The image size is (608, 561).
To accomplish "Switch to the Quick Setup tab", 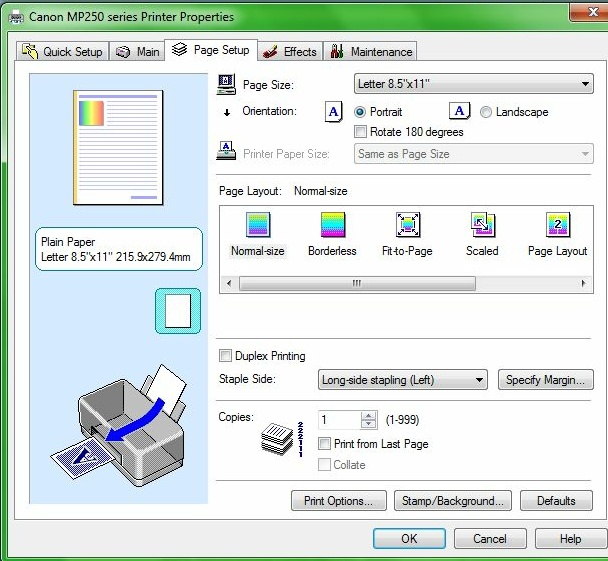I will (63, 52).
